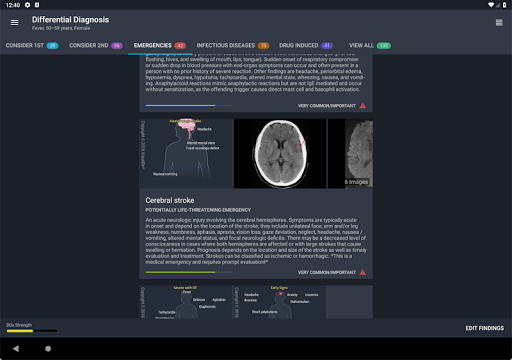Click 'Very common/important' label on Cerebral stroke
Screen dimensions: 512x360
click(327, 272)
